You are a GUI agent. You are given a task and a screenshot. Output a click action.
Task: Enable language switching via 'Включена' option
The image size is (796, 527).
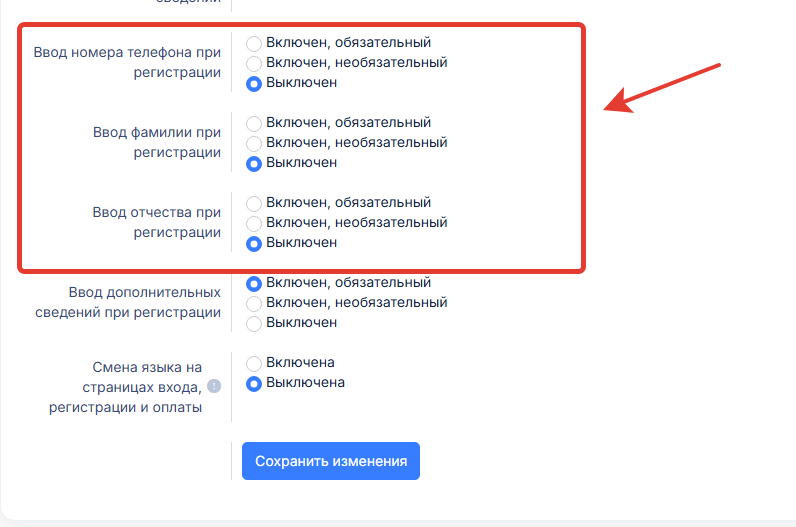[x=254, y=363]
